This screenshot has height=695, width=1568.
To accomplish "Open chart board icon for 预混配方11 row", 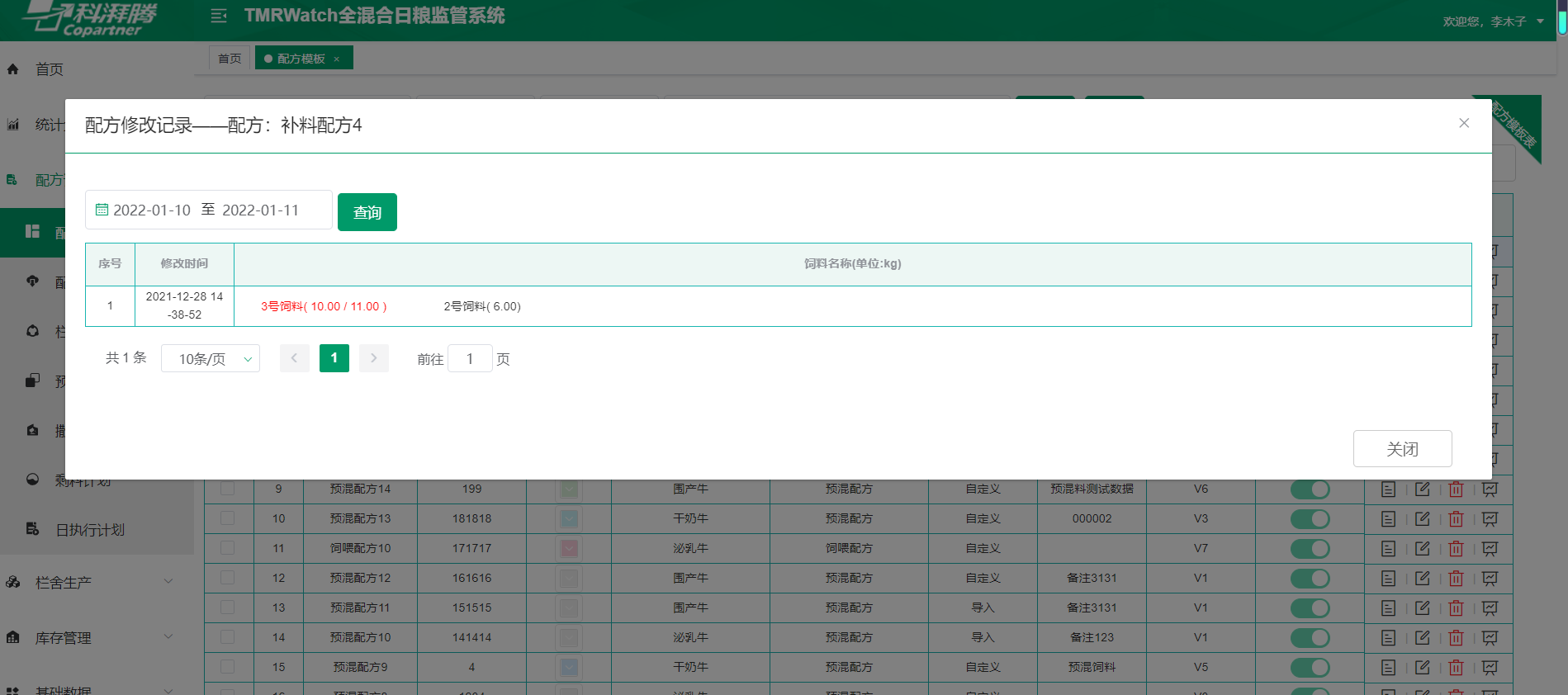I will [1490, 608].
